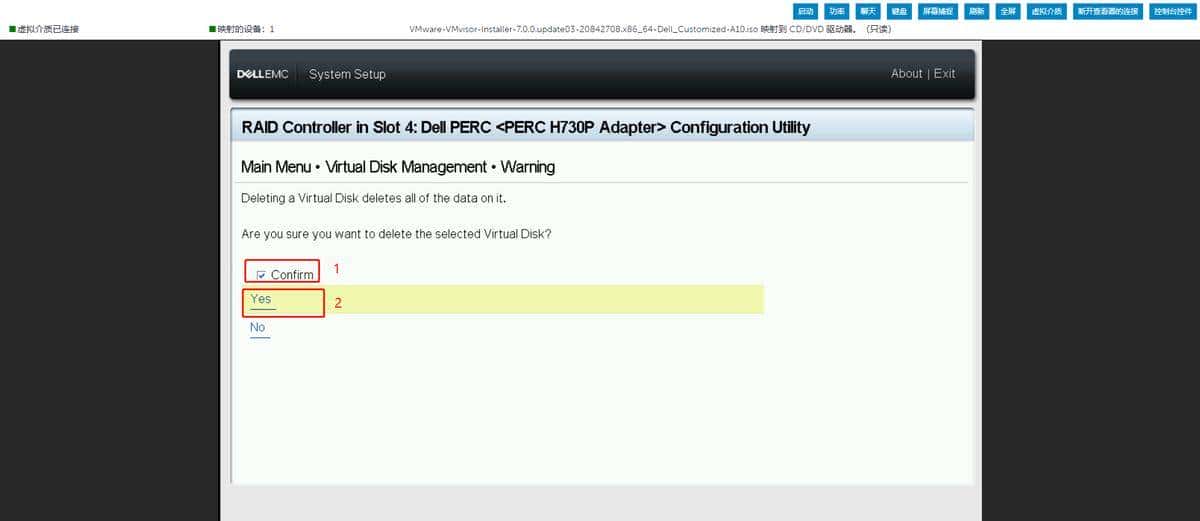Open the 键盘 (Keyboard) button
This screenshot has width=1200, height=521.
[x=899, y=11]
